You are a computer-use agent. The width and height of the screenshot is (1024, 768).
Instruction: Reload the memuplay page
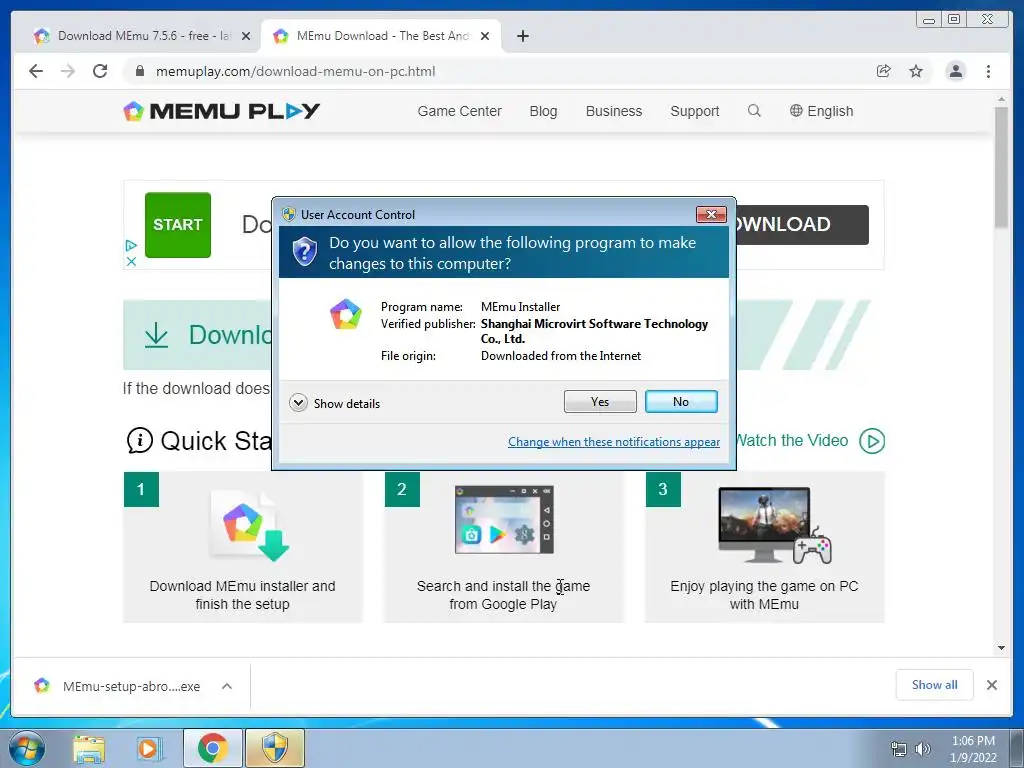[x=100, y=71]
